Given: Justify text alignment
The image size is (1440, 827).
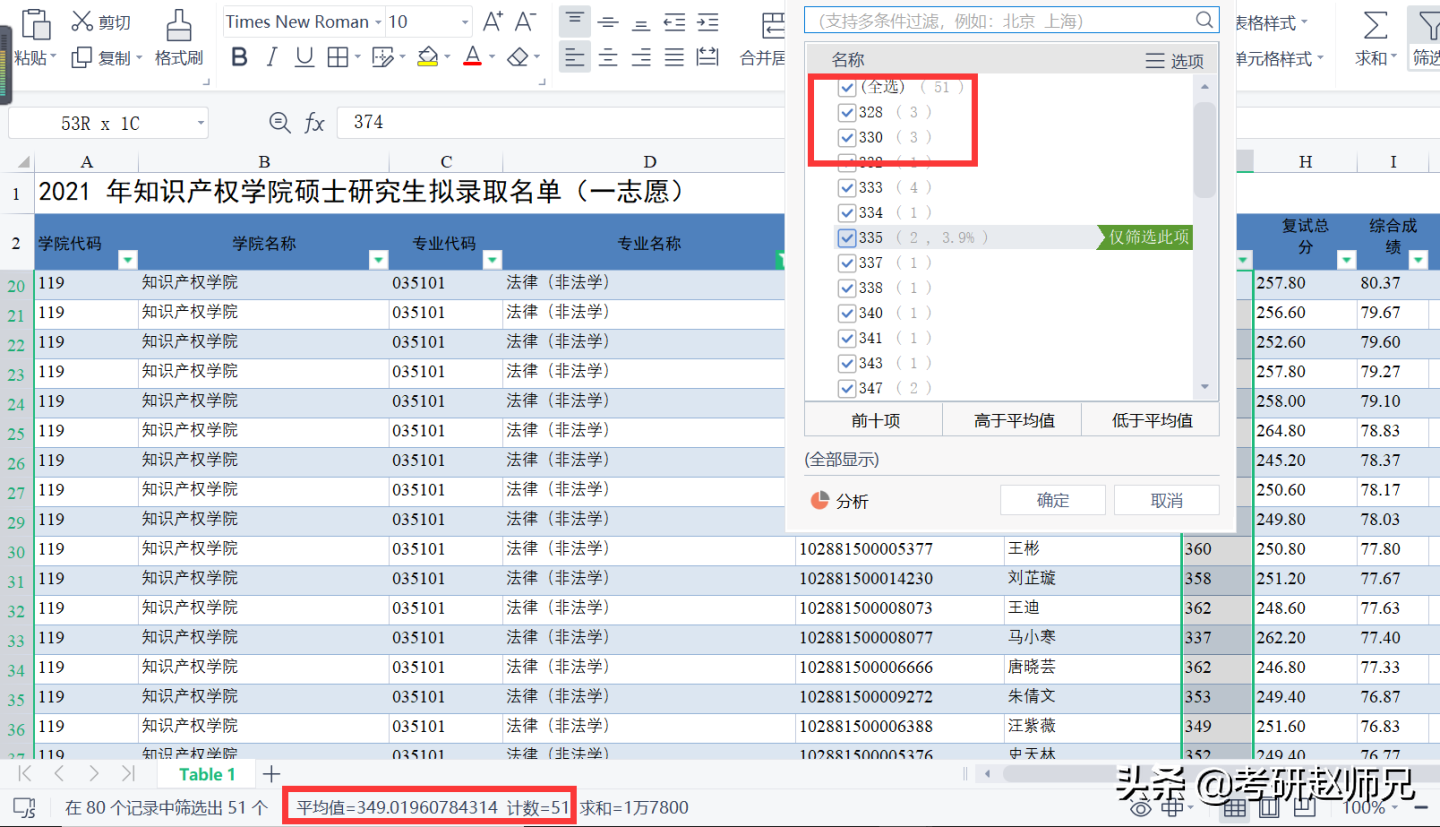Looking at the screenshot, I should coord(675,57).
